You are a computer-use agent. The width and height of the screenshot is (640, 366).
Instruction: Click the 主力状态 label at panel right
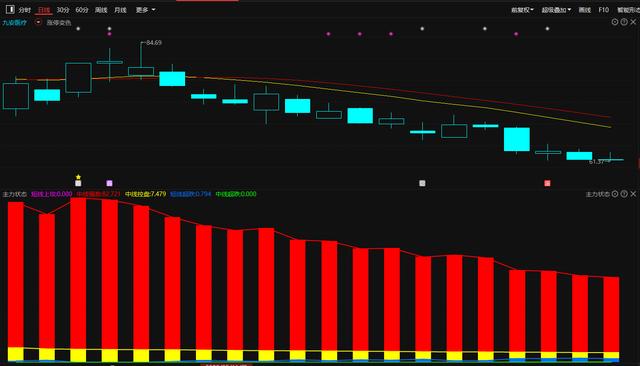point(598,194)
